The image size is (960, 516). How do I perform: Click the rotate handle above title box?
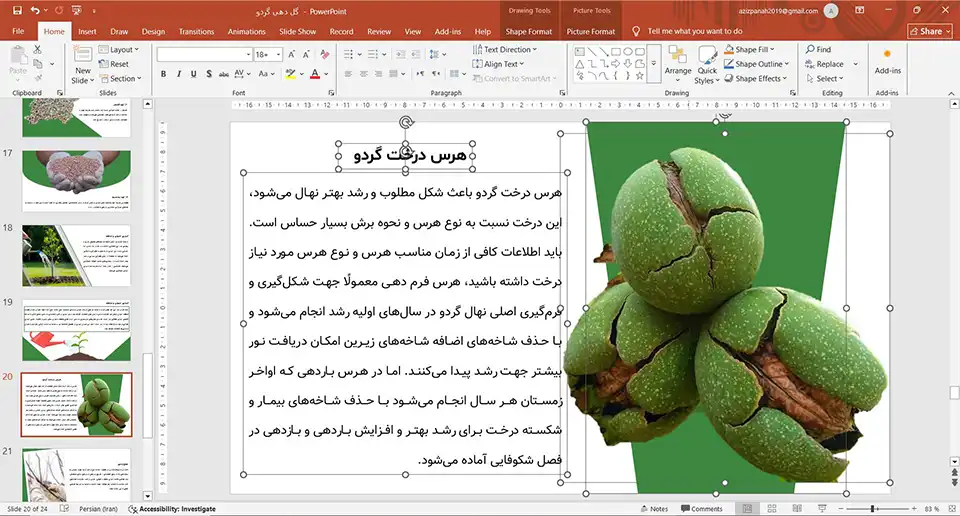[x=406, y=122]
